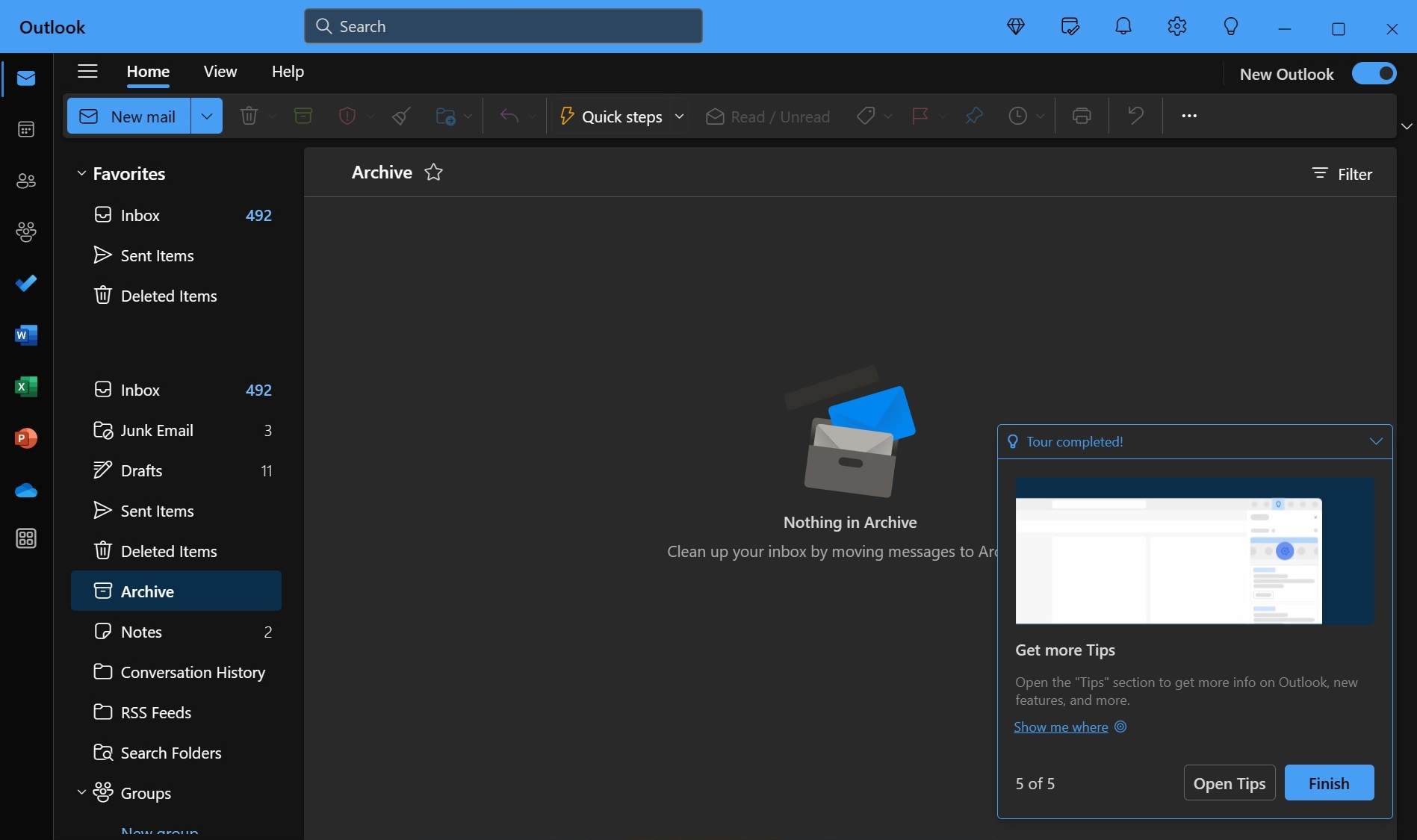Screen dimensions: 1417x840
Task: Click the Print icon in the ribbon
Action: coord(1082,116)
